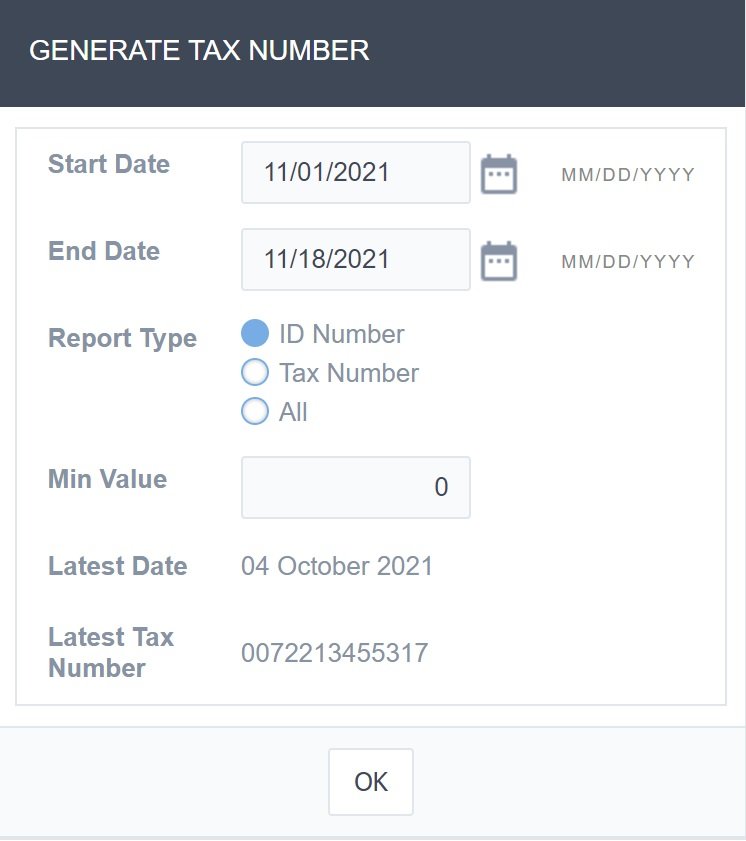This screenshot has height=841, width=746.
Task: Select the All report type option
Action: point(255,411)
